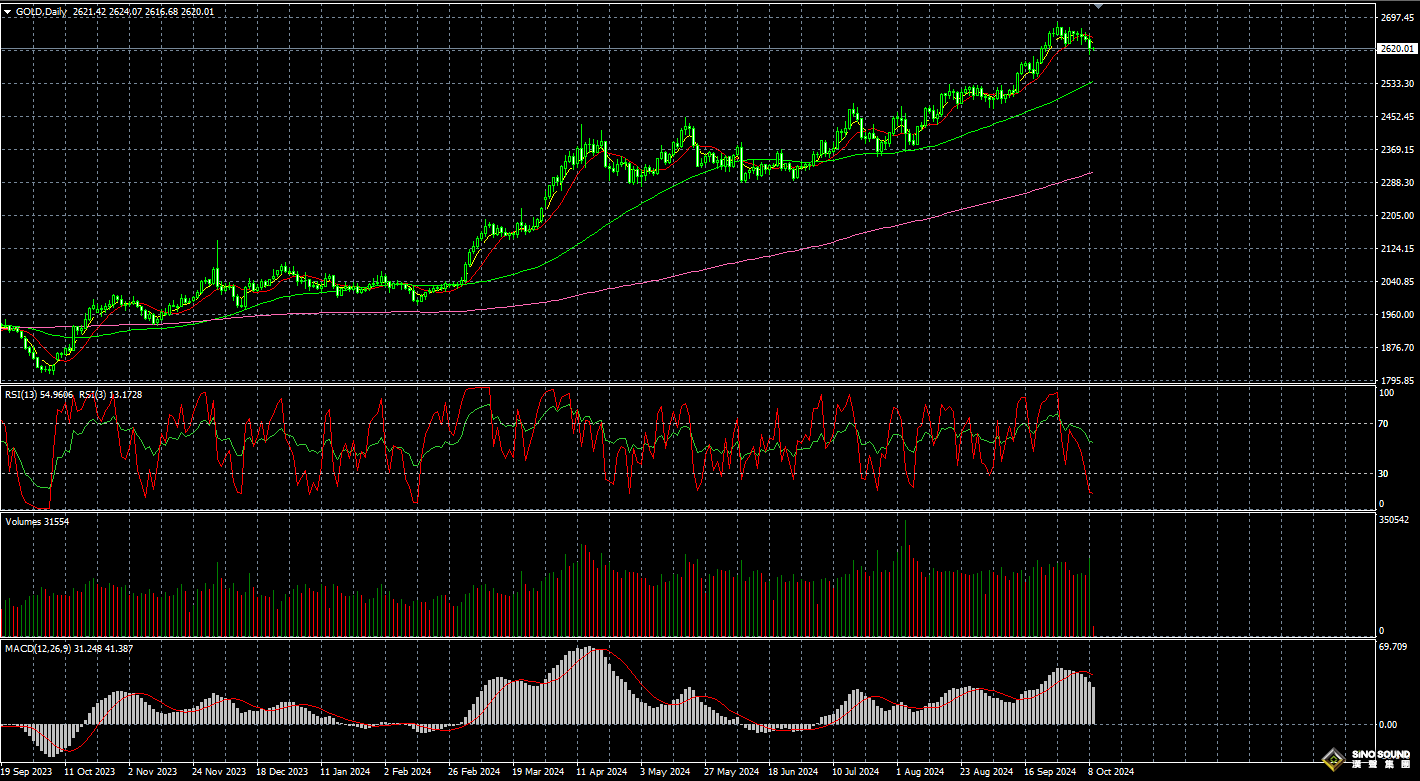Screen dimensions: 1420x781
Task: Select the GOLD,Daily chart title text
Action: [x=42, y=12]
